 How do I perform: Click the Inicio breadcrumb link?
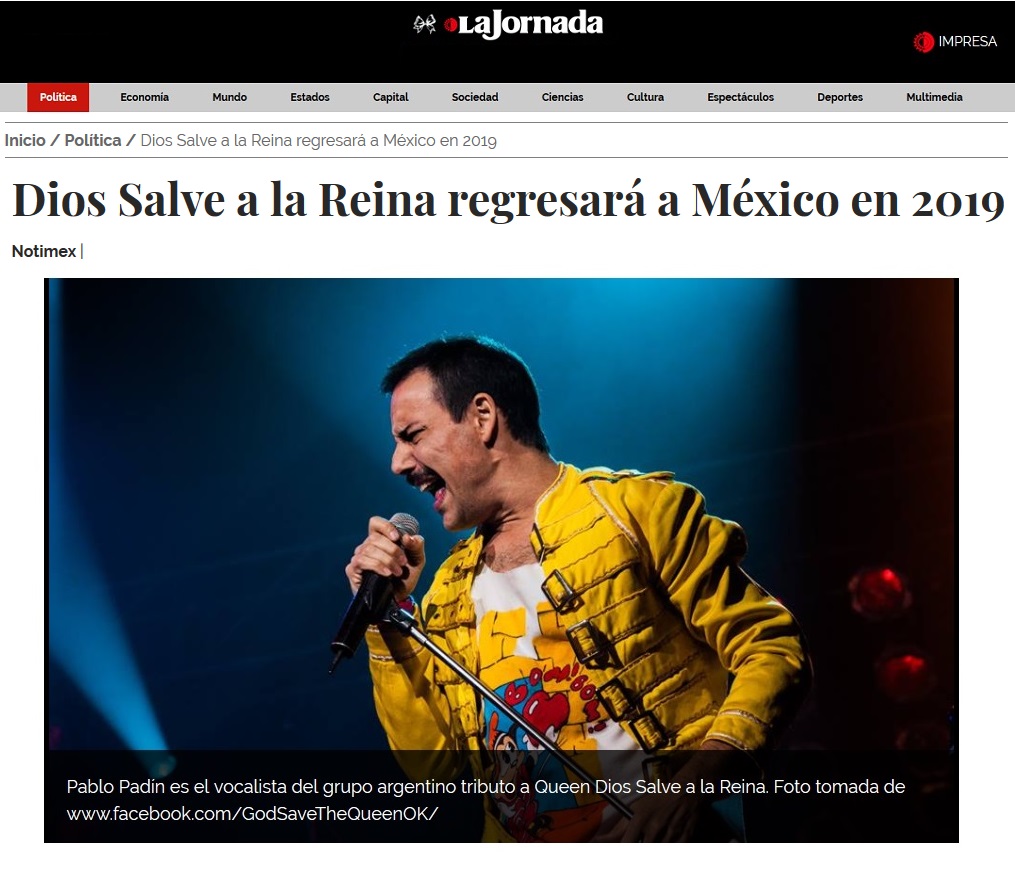point(25,140)
